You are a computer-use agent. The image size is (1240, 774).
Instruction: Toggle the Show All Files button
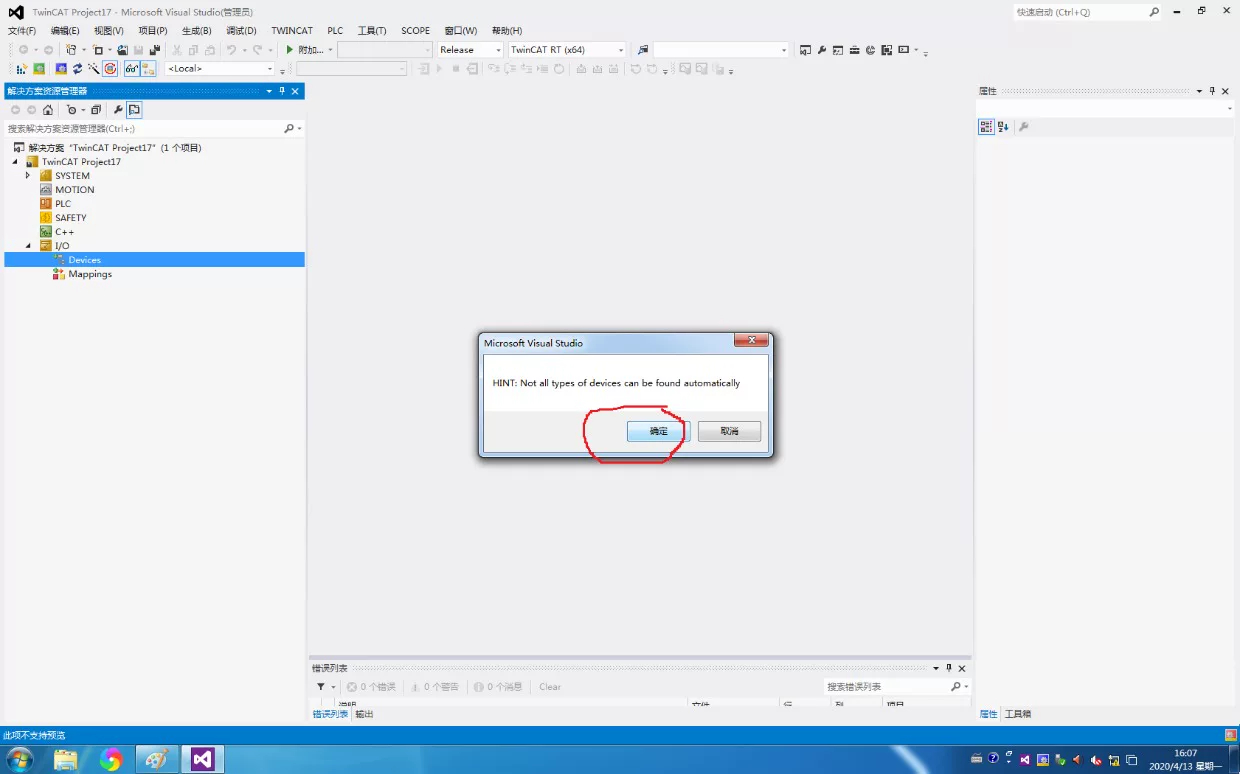[x=134, y=110]
